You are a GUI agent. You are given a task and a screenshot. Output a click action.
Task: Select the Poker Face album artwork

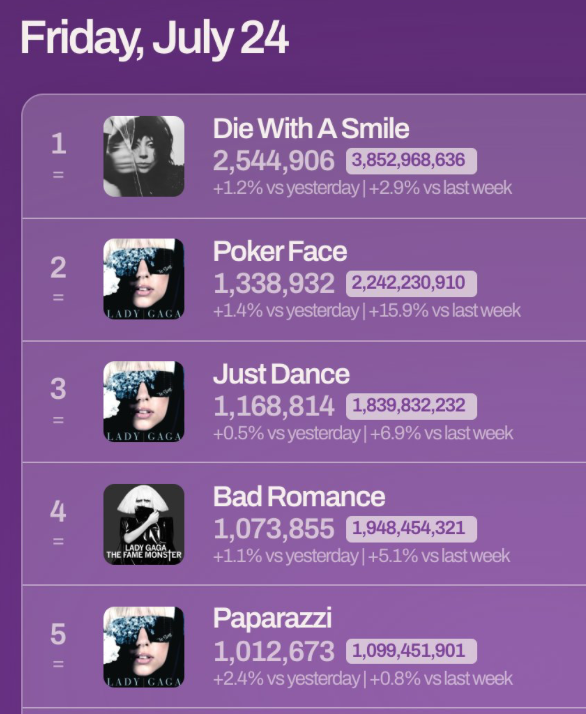coord(143,279)
